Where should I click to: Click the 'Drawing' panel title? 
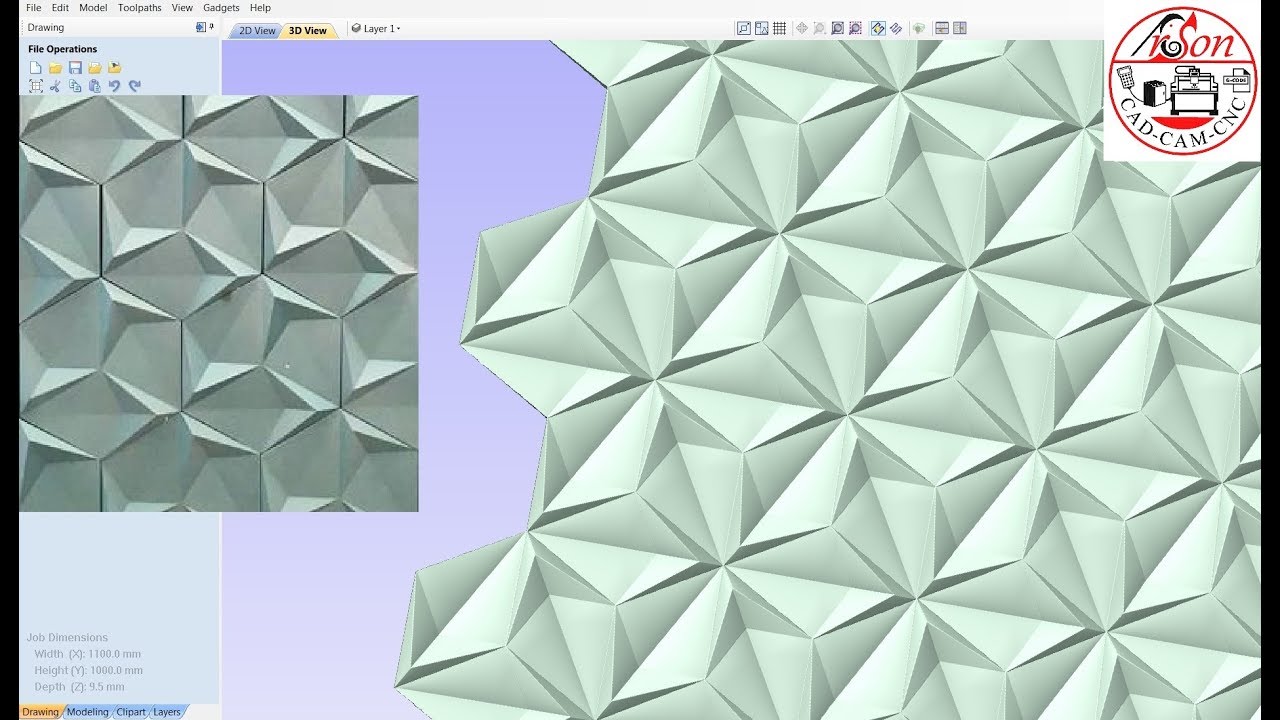46,28
